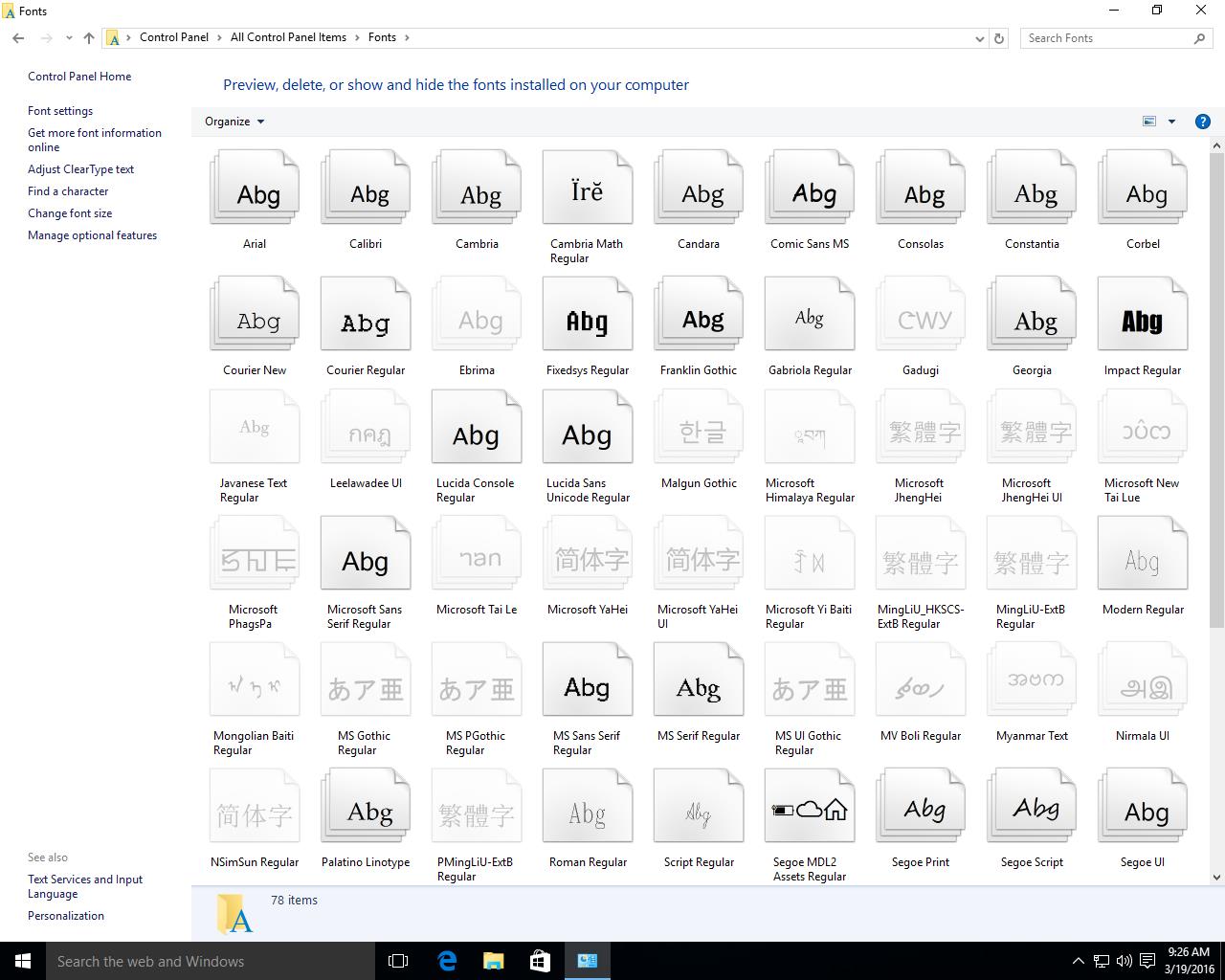Select the Malgun Gothic font icon
Screen dimensions: 1225x980
[x=699, y=427]
